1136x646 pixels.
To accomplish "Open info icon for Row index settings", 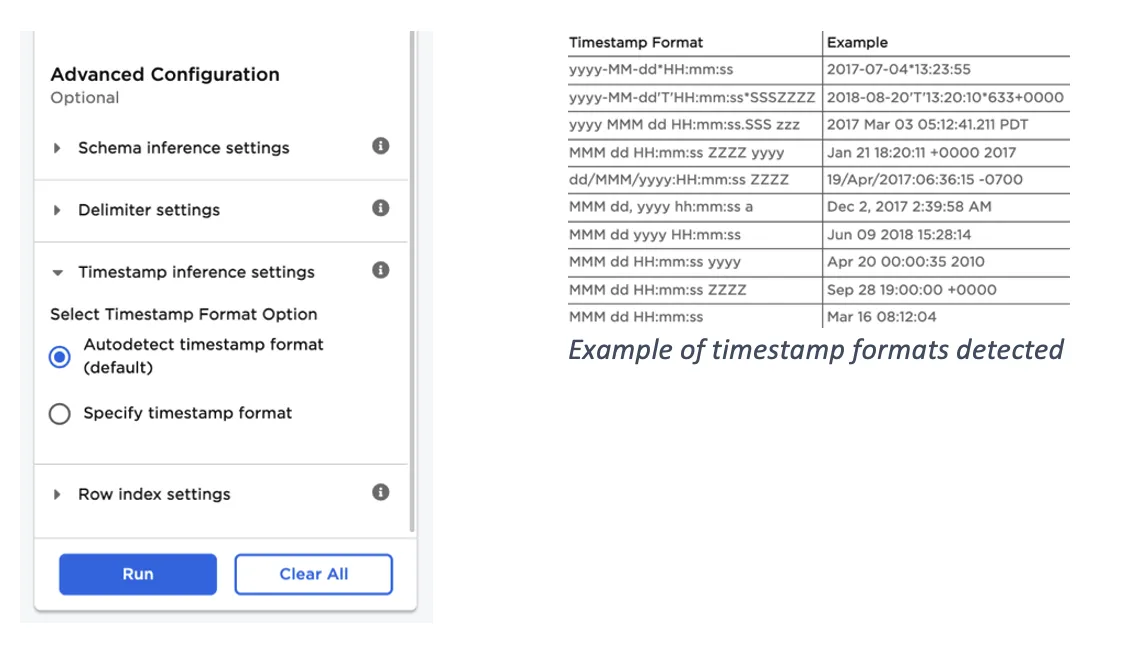I will tap(380, 492).
